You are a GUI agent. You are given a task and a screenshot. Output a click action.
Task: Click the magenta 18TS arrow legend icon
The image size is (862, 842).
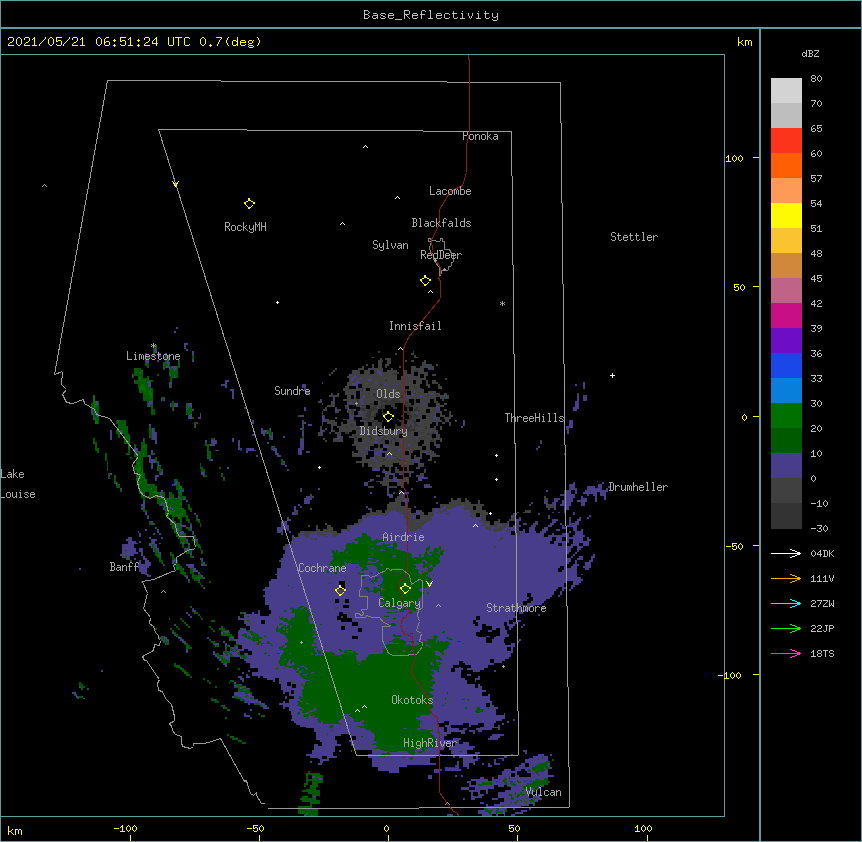coord(786,653)
